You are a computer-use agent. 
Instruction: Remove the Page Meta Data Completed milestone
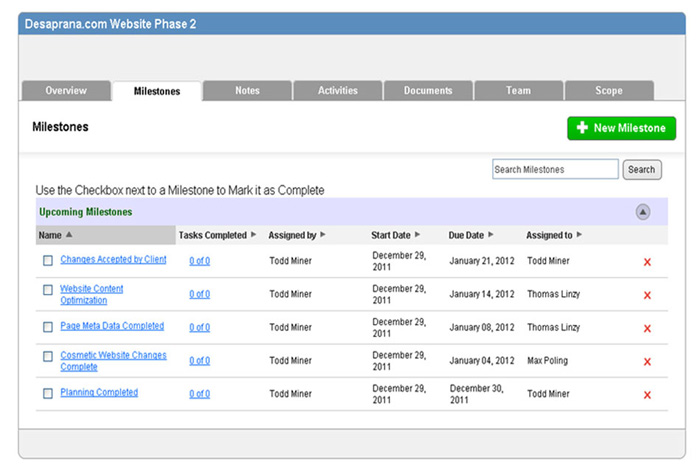(x=647, y=328)
